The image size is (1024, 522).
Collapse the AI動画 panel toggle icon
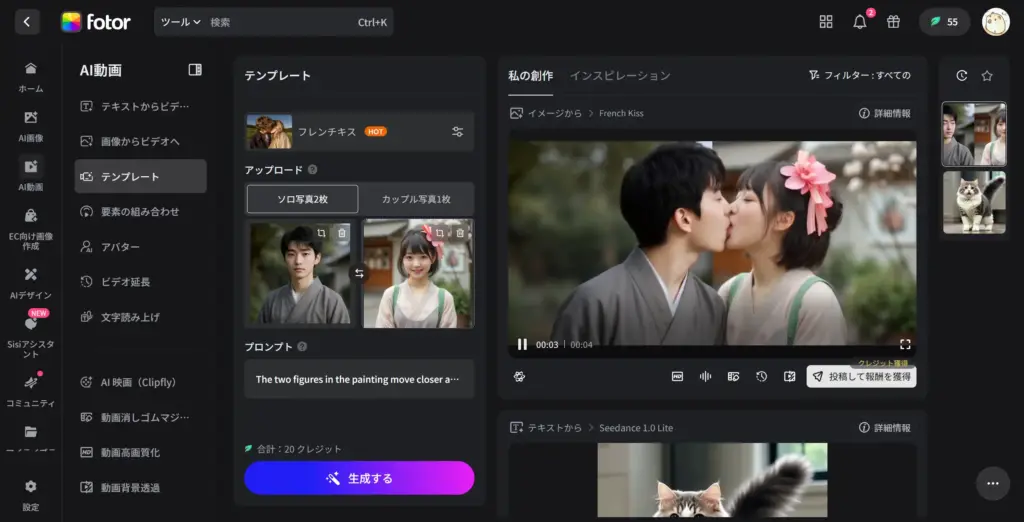(x=195, y=70)
